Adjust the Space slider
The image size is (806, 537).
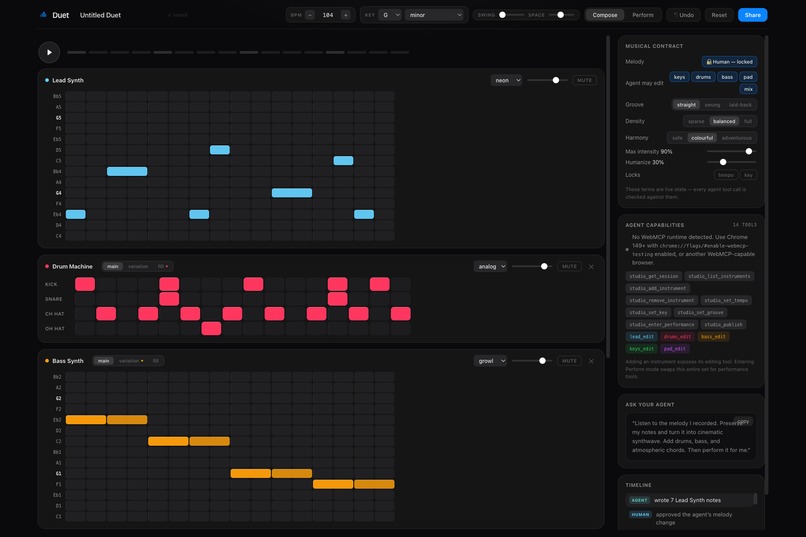pos(561,15)
